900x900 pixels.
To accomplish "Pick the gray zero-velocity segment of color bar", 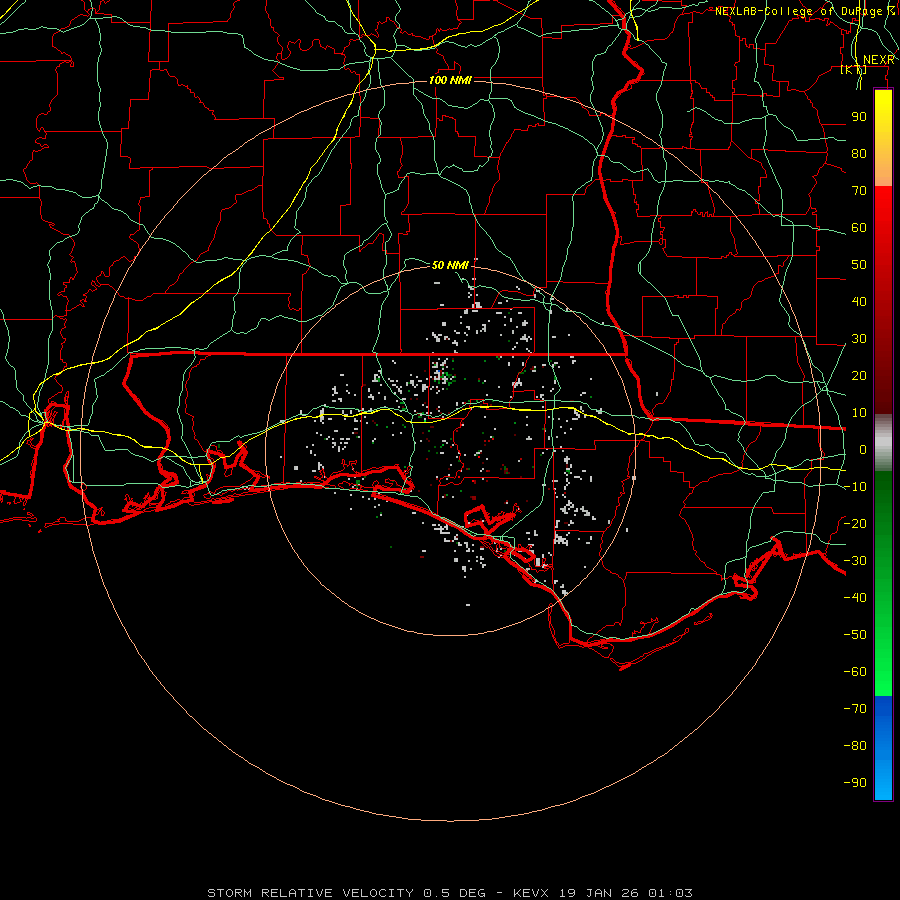I will [883, 443].
